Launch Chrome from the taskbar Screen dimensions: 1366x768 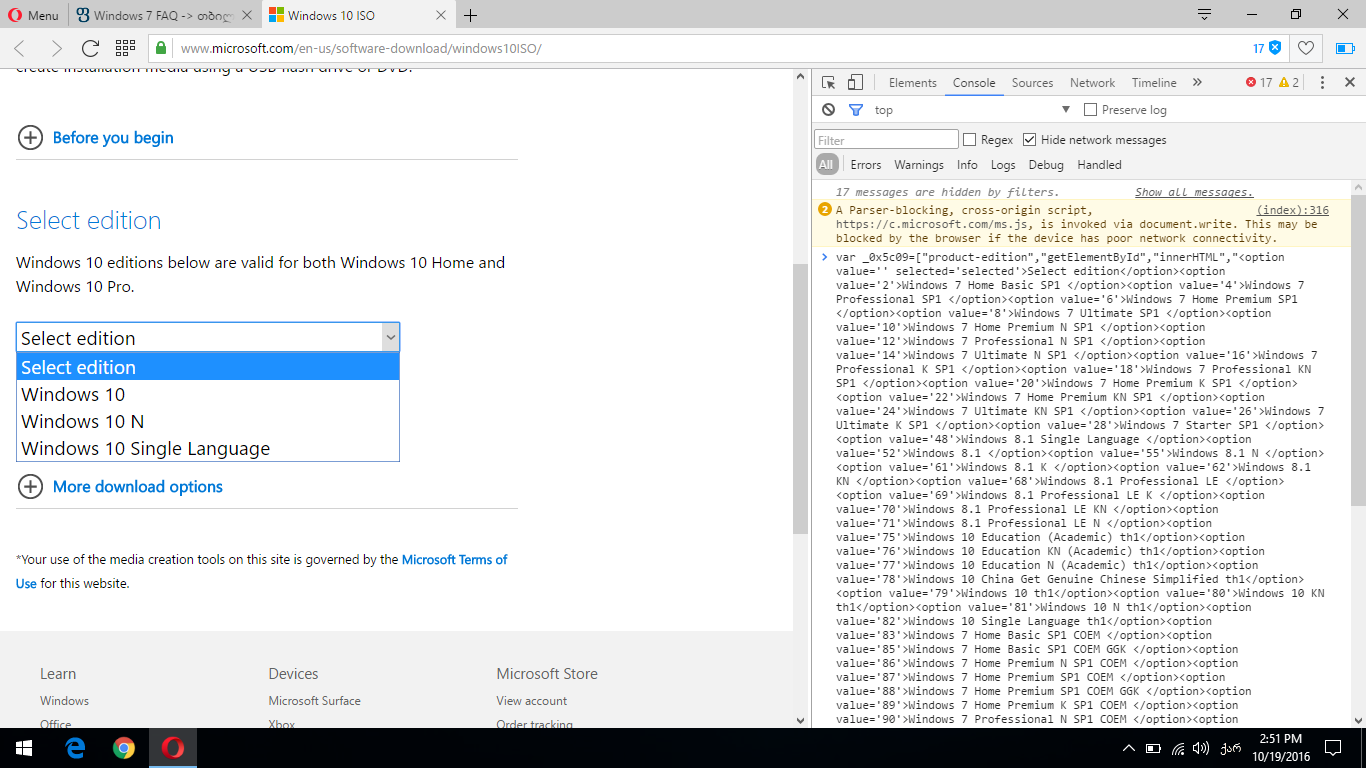coord(124,748)
